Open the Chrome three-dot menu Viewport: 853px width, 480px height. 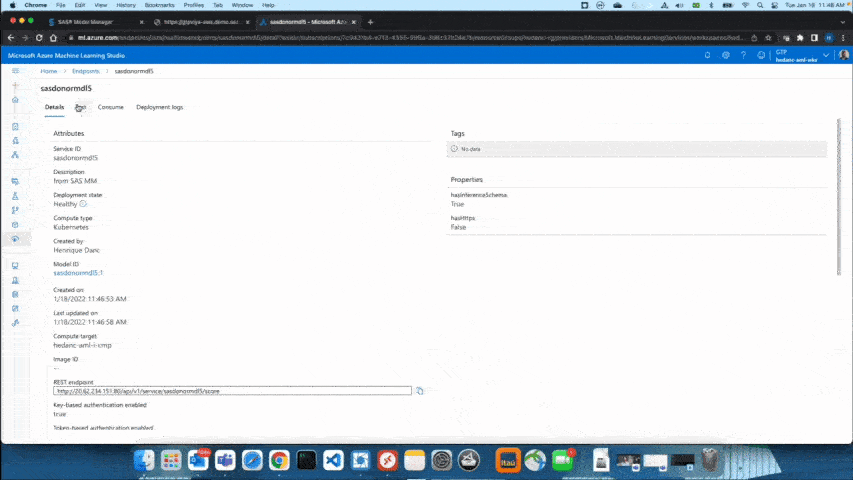843,38
